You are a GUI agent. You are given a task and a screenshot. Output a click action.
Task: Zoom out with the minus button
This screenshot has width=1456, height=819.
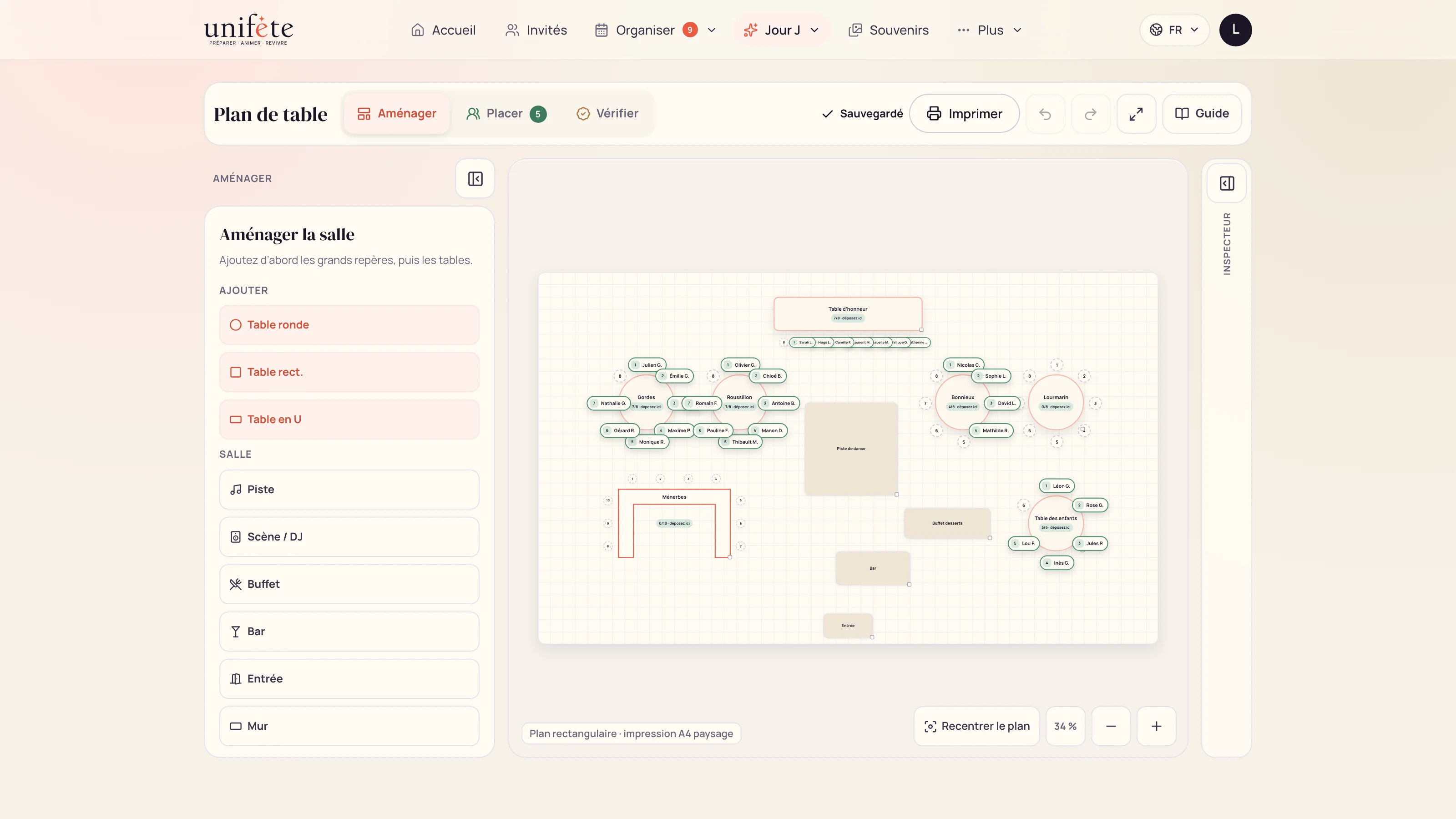tap(1111, 726)
